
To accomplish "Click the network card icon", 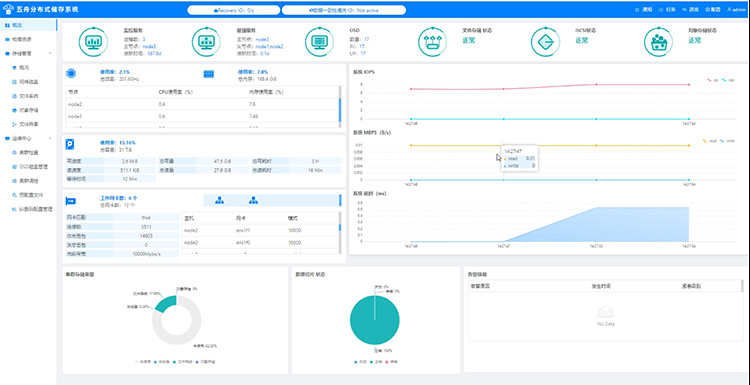I will [x=71, y=201].
